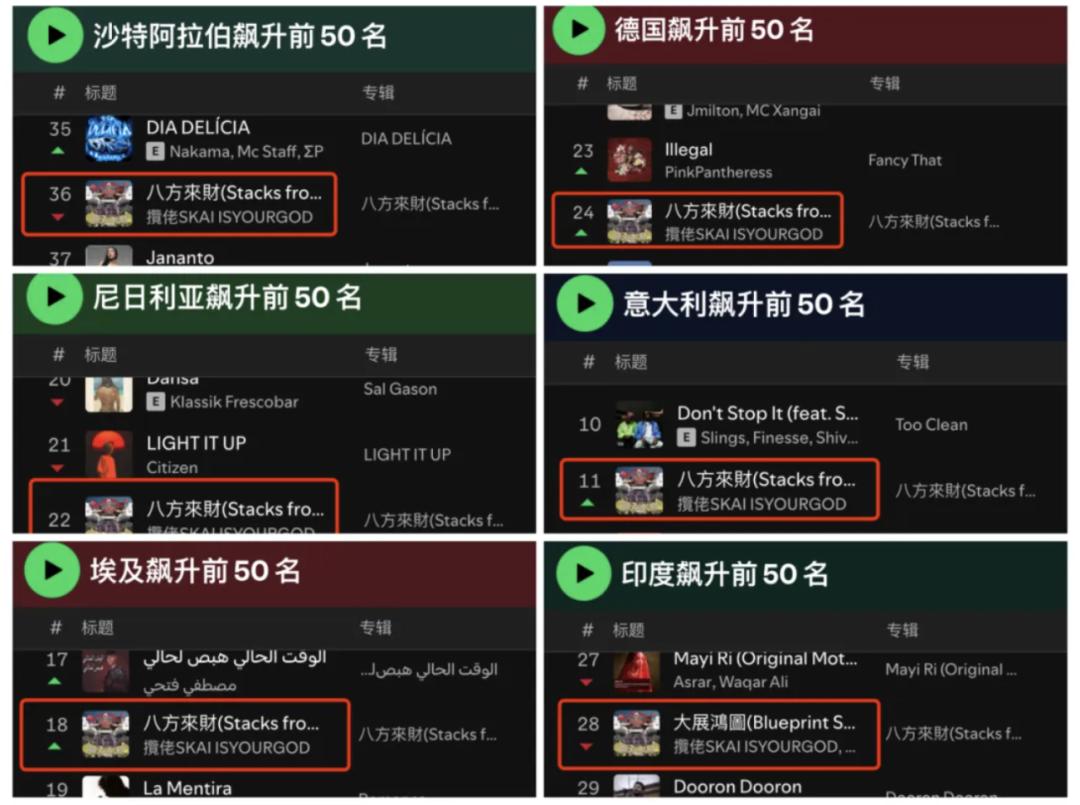Open Don't Stop It cover thumbnail
This screenshot has width=1080, height=805.
638,425
